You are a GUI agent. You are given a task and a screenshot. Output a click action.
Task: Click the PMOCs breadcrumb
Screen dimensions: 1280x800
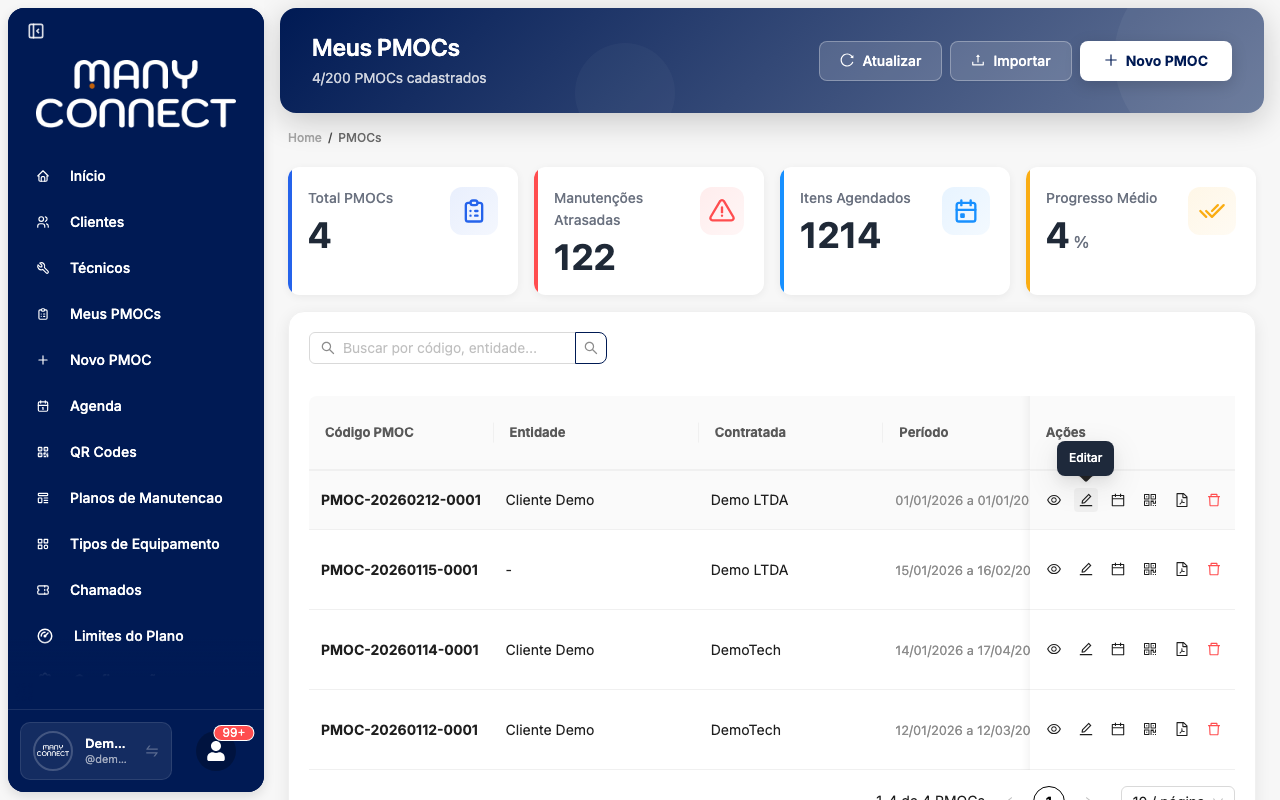[x=360, y=138]
